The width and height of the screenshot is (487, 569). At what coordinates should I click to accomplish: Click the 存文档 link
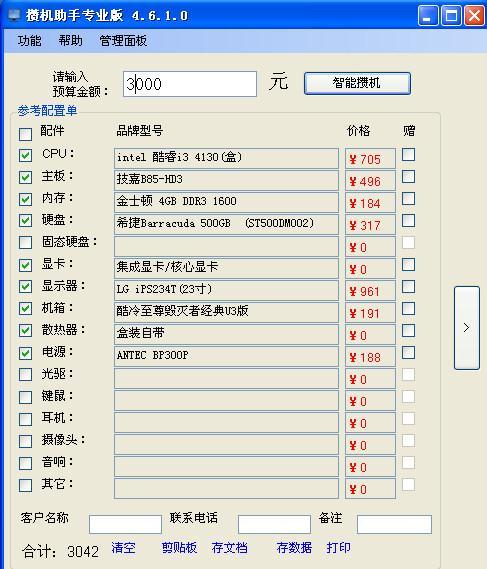(x=229, y=548)
